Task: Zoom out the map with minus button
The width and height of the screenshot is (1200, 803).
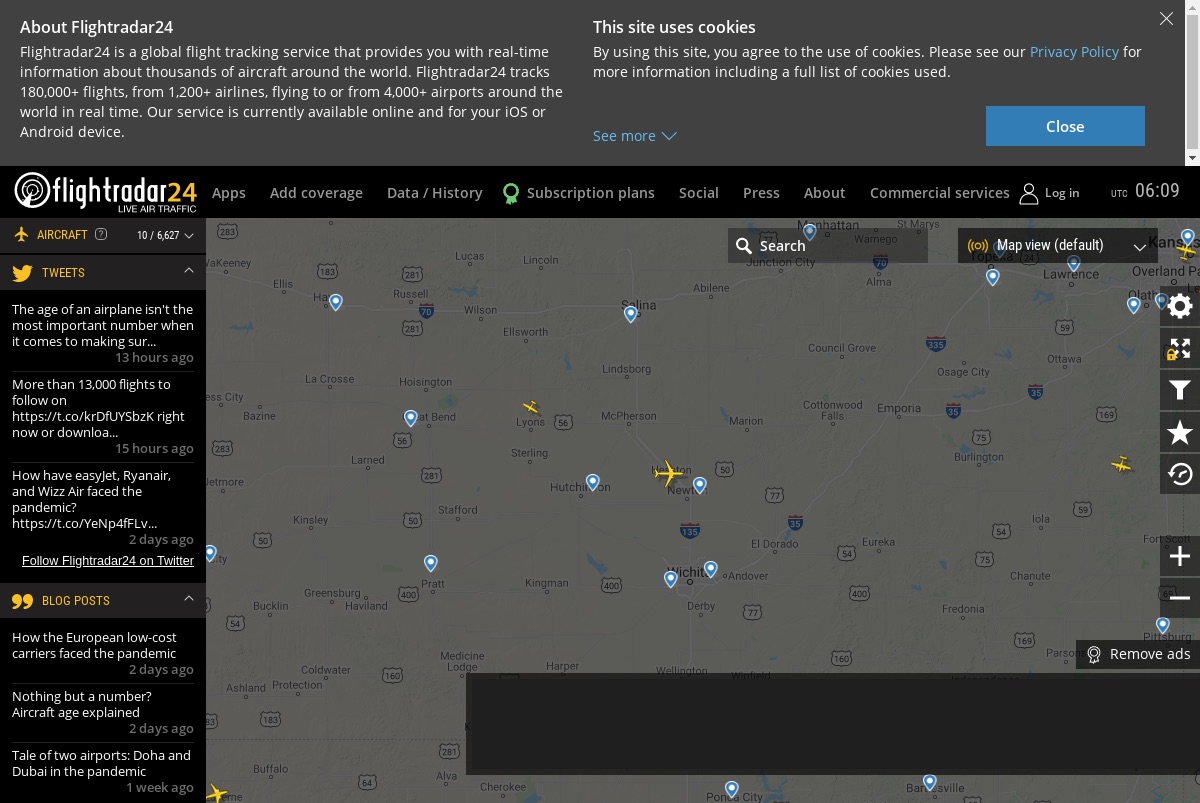Action: (x=1180, y=598)
